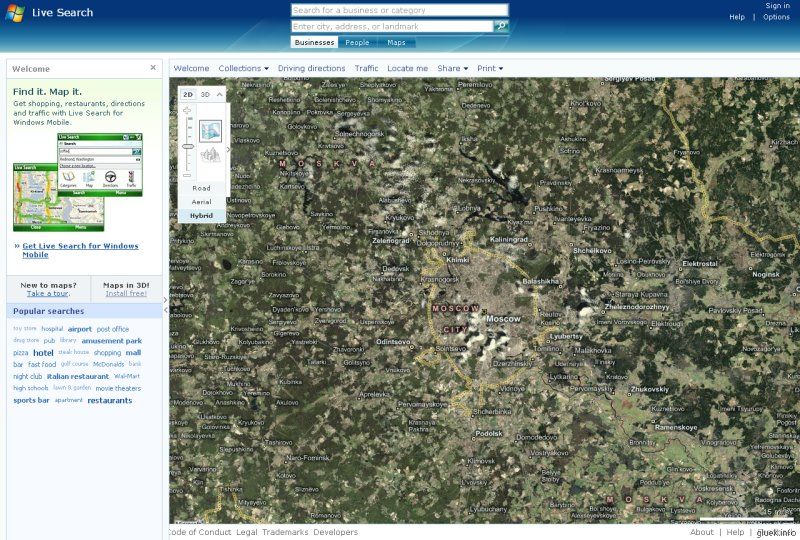Select the bird's eye buildings icon
800x540 pixels.
[210, 154]
